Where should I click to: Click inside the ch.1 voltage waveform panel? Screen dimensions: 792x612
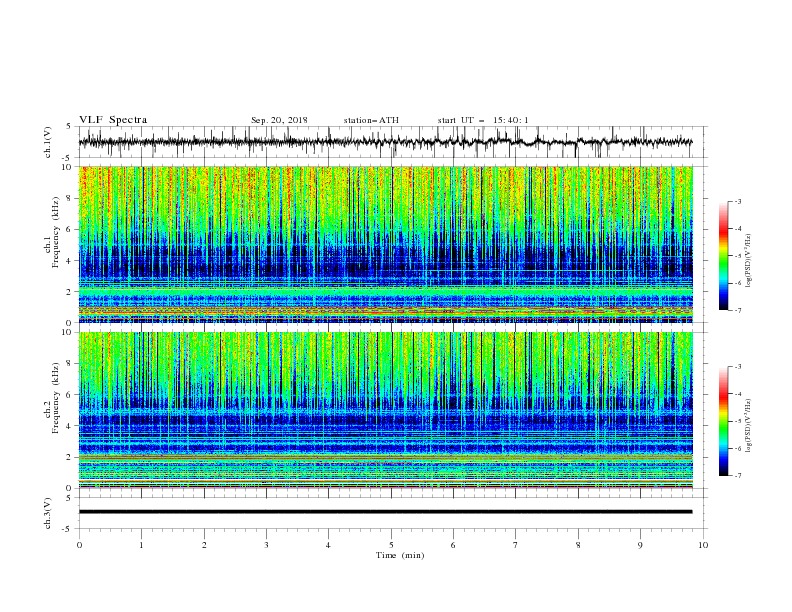(392, 142)
